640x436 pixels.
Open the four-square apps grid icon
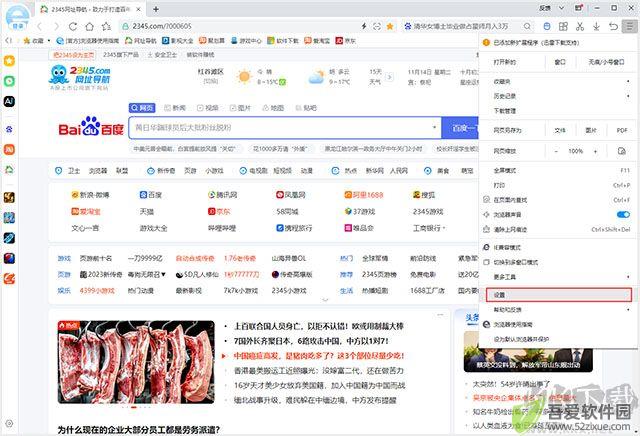[x=563, y=26]
